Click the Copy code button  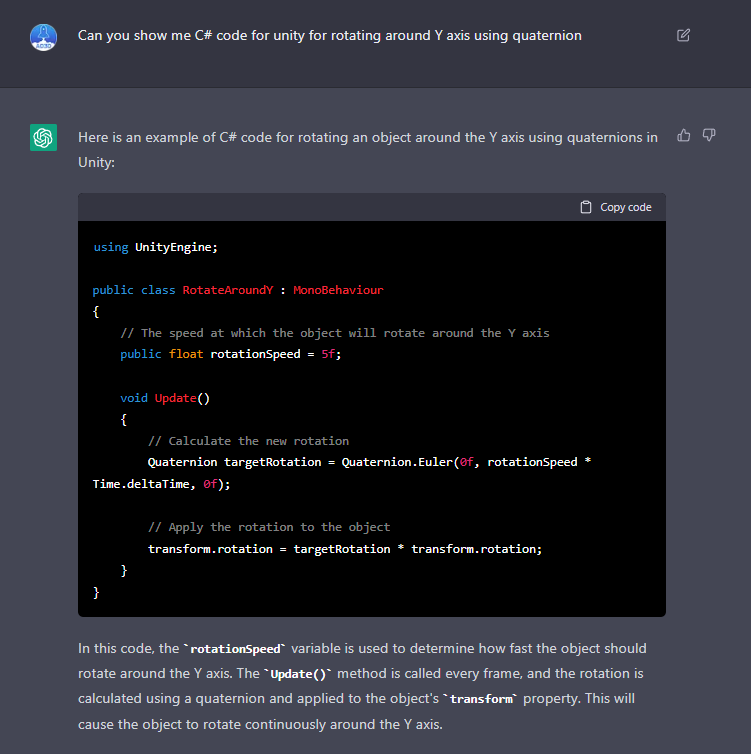[616, 207]
